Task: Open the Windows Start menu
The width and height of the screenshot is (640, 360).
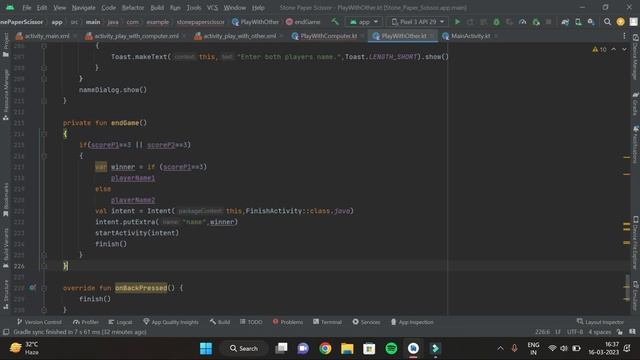Action: coord(206,349)
